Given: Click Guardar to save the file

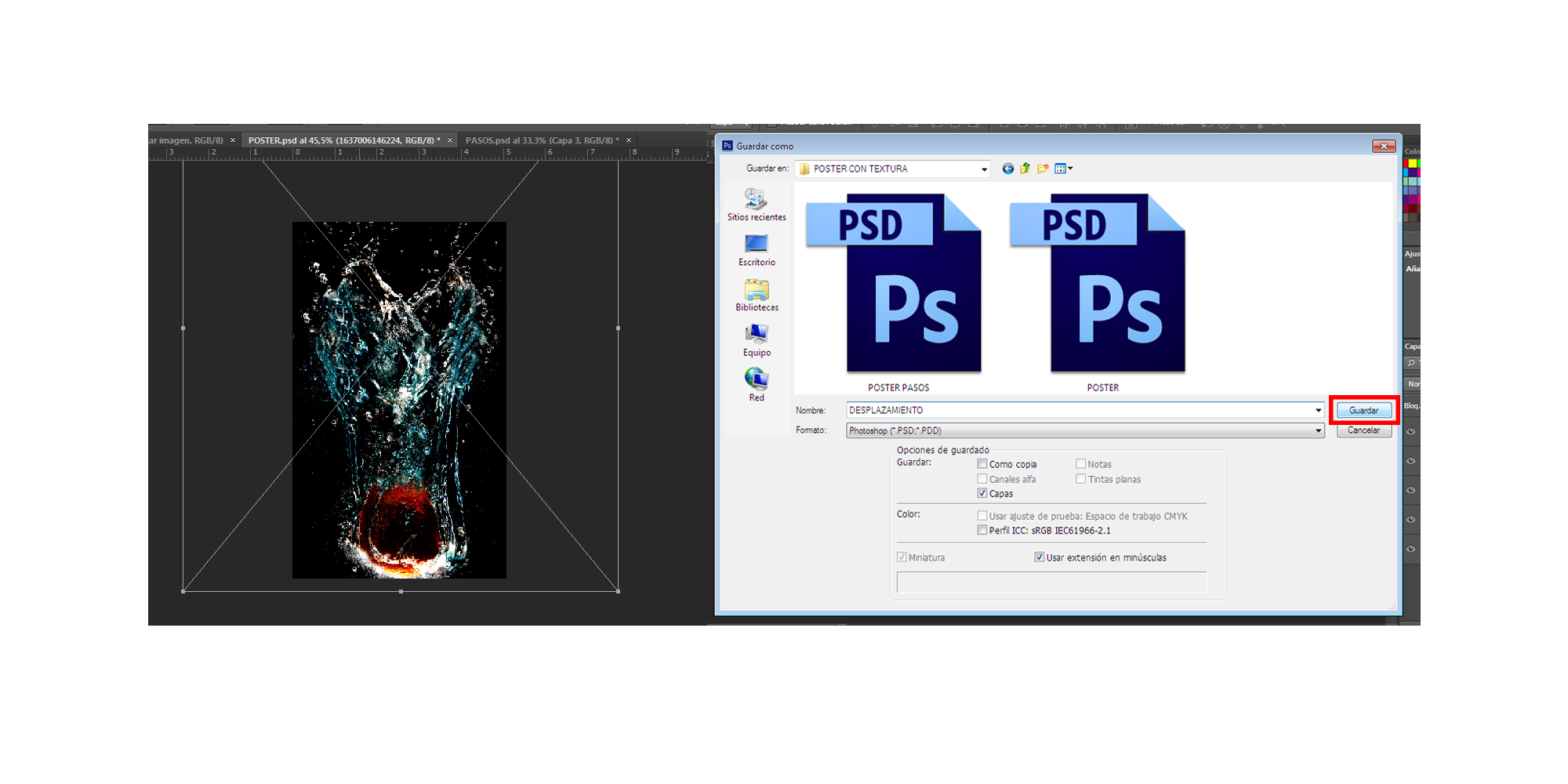Looking at the screenshot, I should click(x=1363, y=410).
